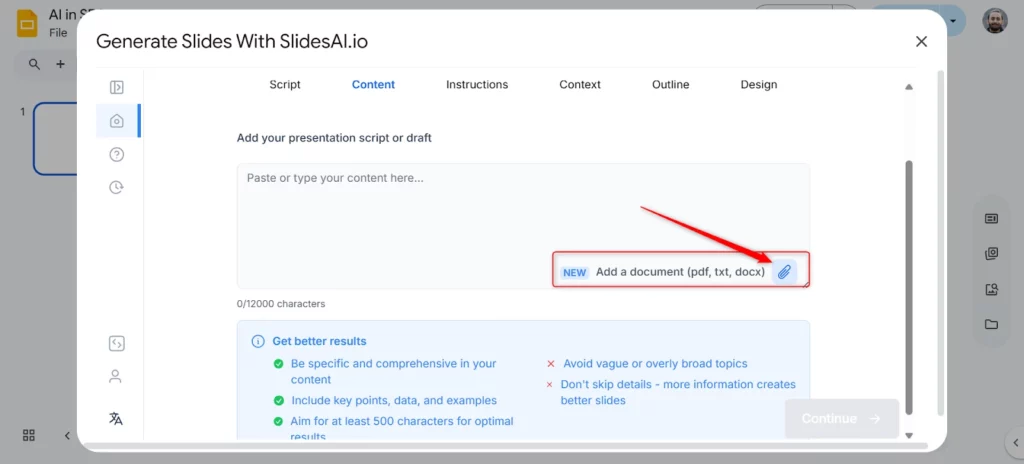Open the language translate icon

pyautogui.click(x=116, y=418)
